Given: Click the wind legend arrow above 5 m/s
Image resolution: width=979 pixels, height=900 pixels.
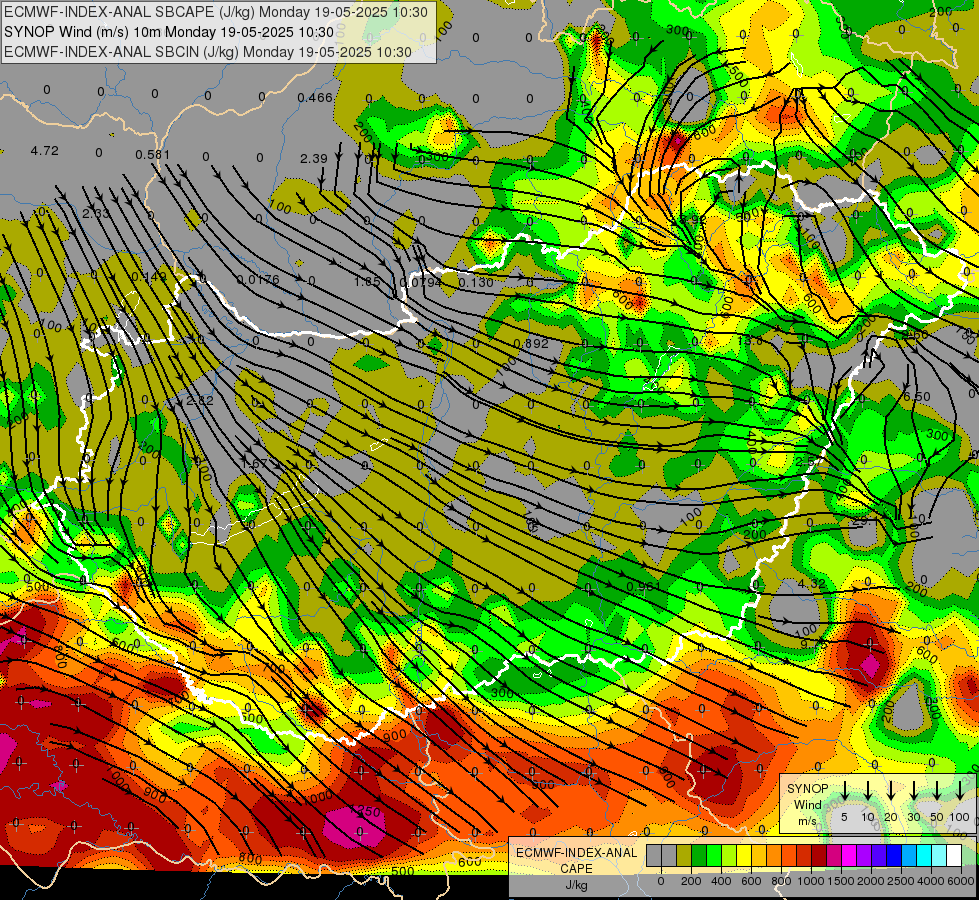Looking at the screenshot, I should tap(844, 791).
